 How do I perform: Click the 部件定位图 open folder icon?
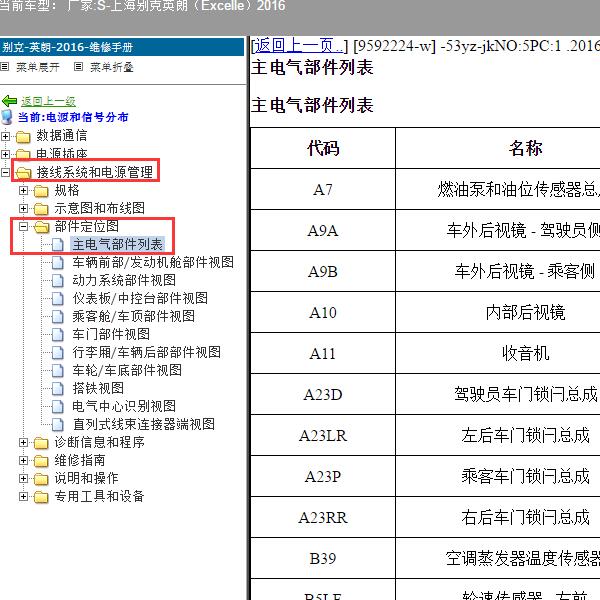pos(42,227)
